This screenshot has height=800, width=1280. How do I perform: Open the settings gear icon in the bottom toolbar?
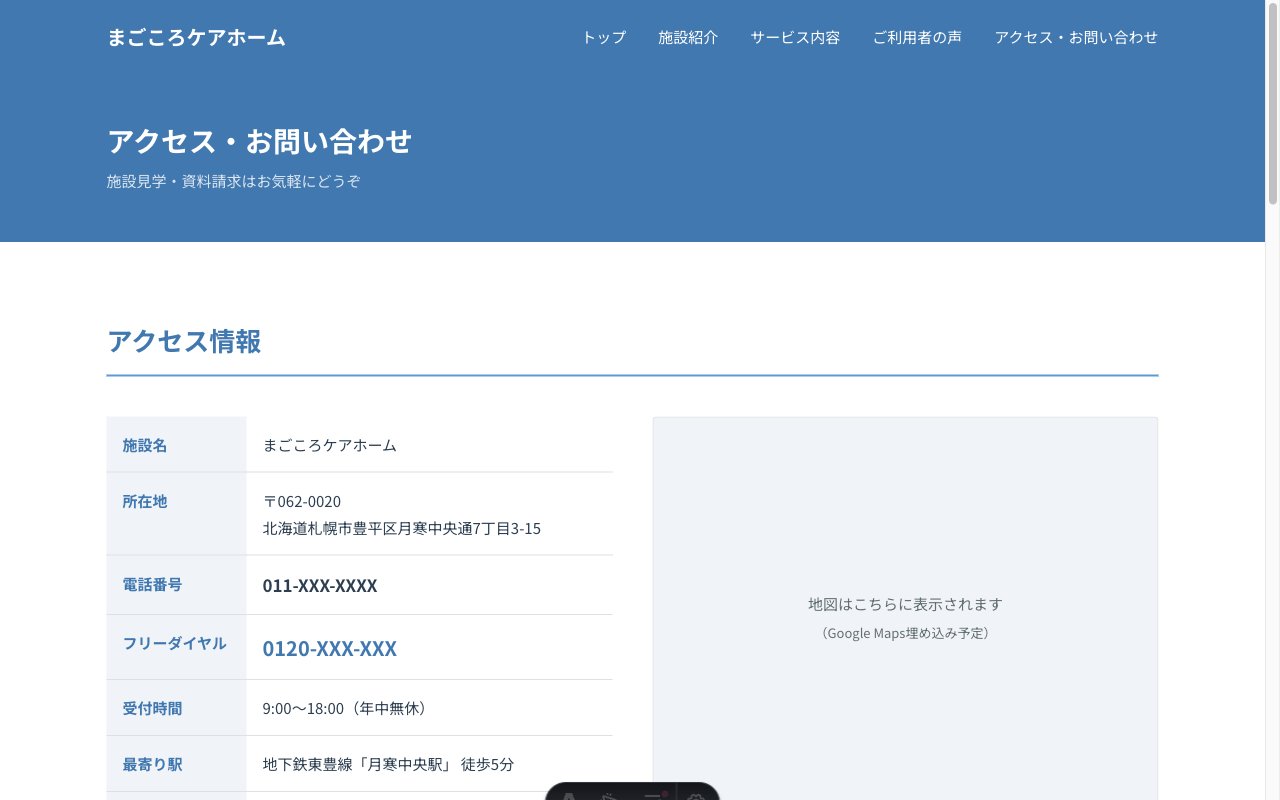[695, 797]
